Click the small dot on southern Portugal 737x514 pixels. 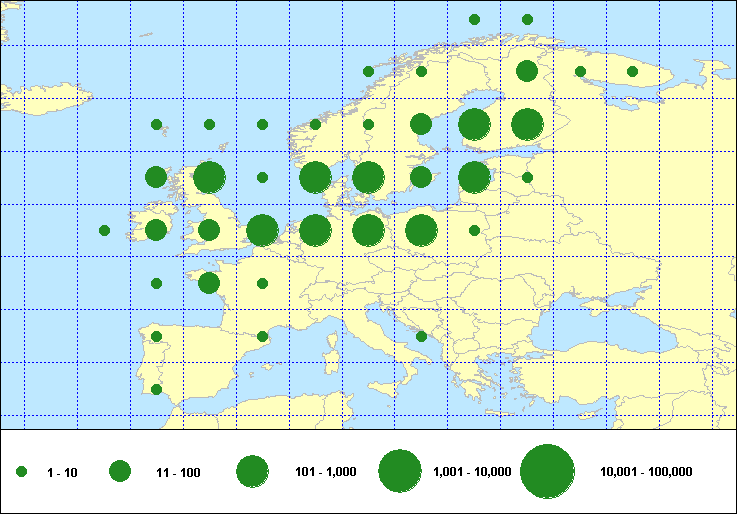[x=156, y=389]
